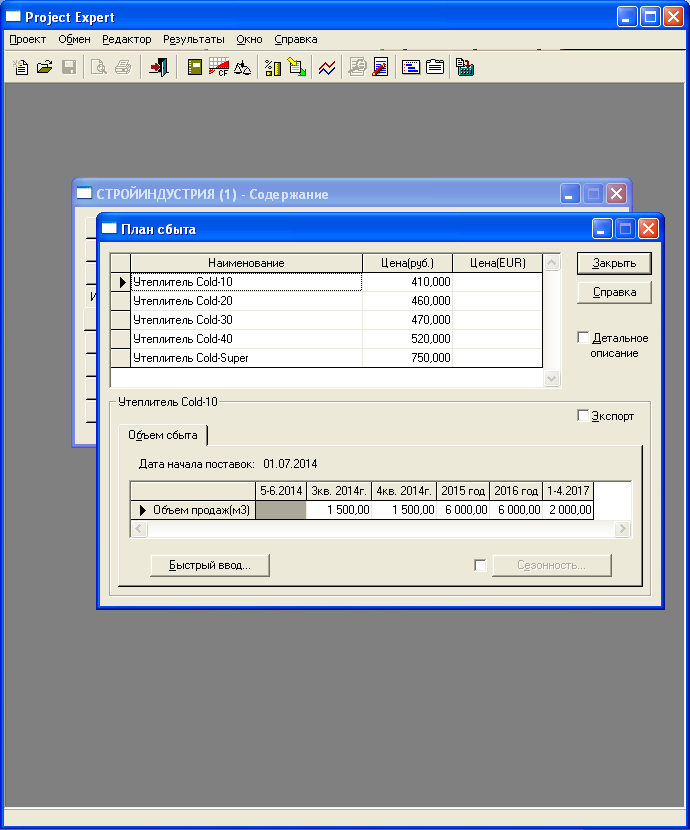Click the print preview icon
Image resolution: width=690 pixels, height=830 pixels.
(98, 67)
